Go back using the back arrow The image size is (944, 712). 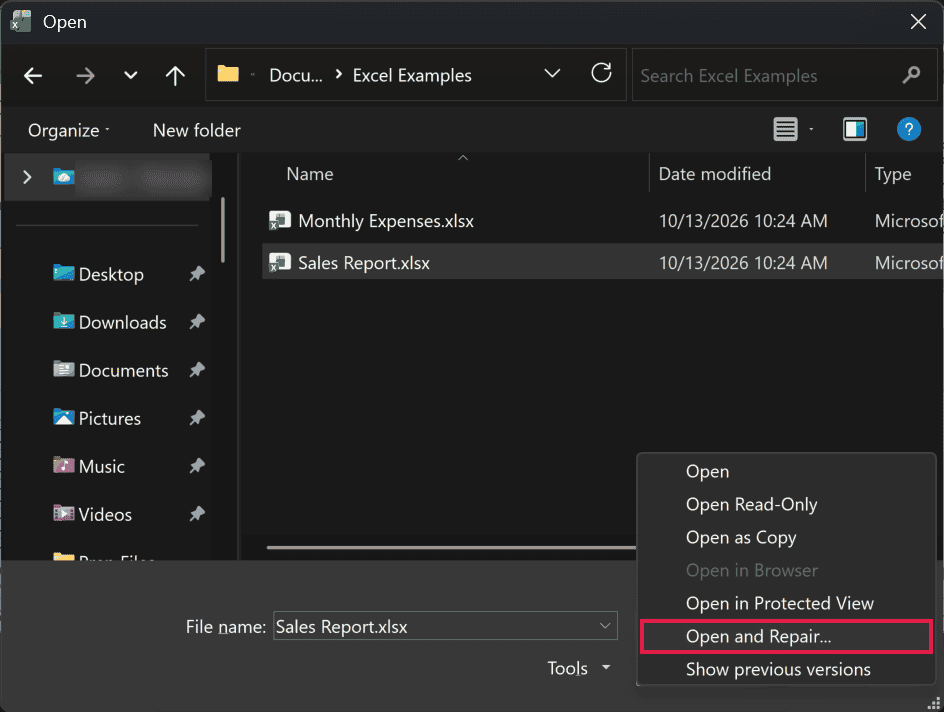coord(33,76)
